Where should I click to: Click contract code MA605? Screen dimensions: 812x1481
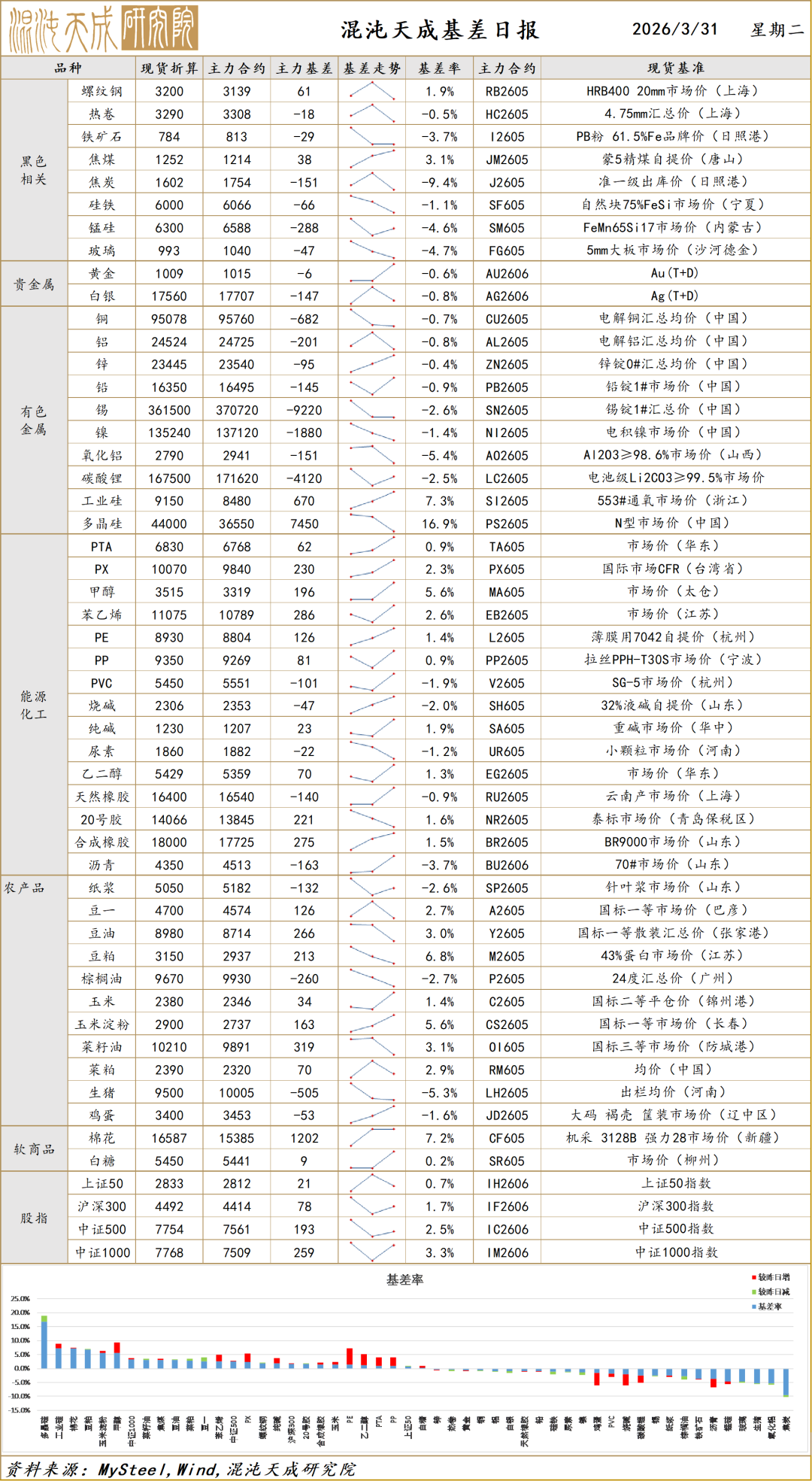[507, 592]
